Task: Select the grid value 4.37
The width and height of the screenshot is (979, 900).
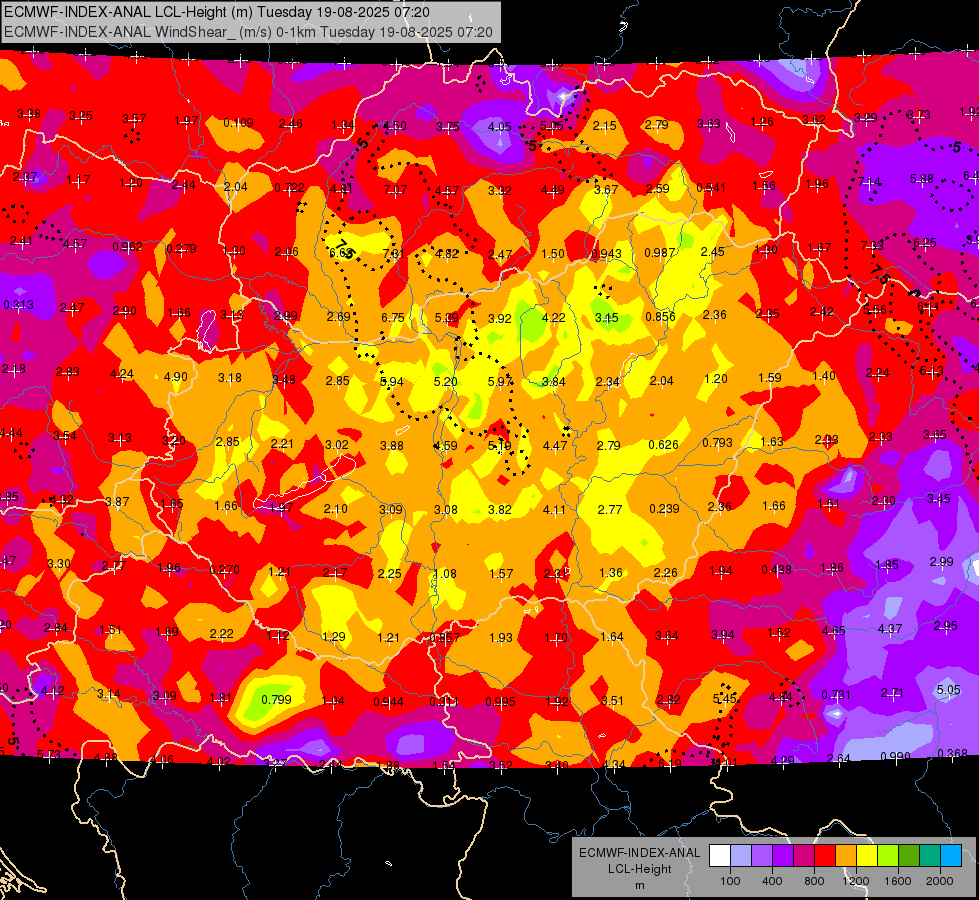Action: coord(890,629)
